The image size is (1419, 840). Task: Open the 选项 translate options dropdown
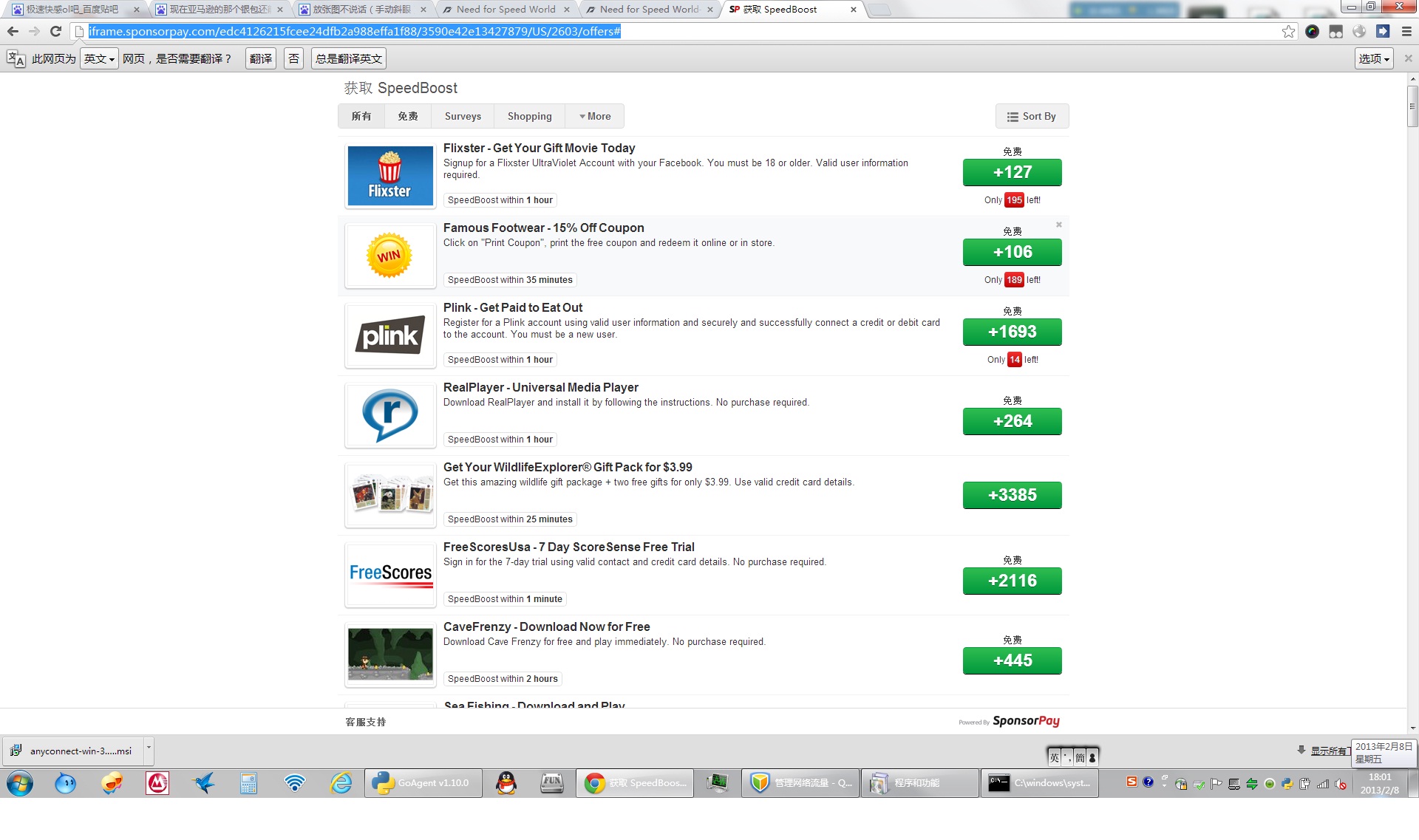pyautogui.click(x=1374, y=58)
